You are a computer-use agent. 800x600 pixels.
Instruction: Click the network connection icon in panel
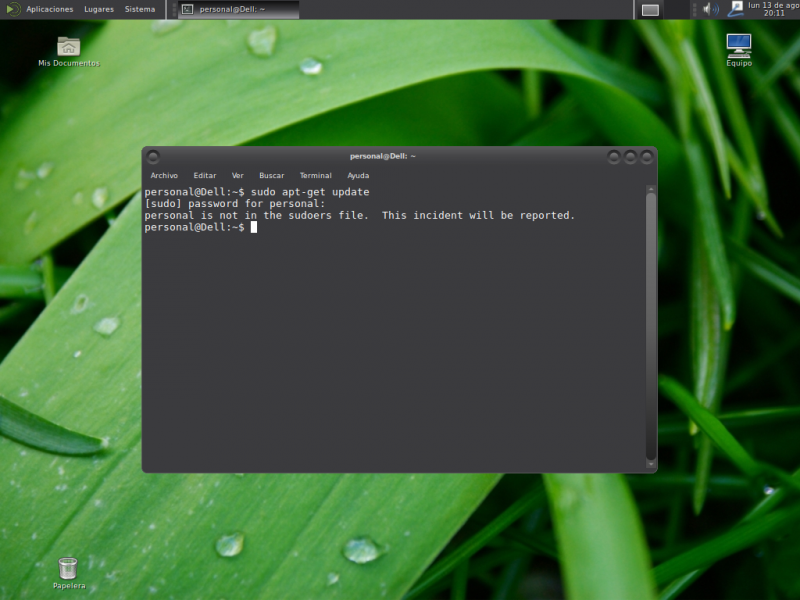(737, 9)
